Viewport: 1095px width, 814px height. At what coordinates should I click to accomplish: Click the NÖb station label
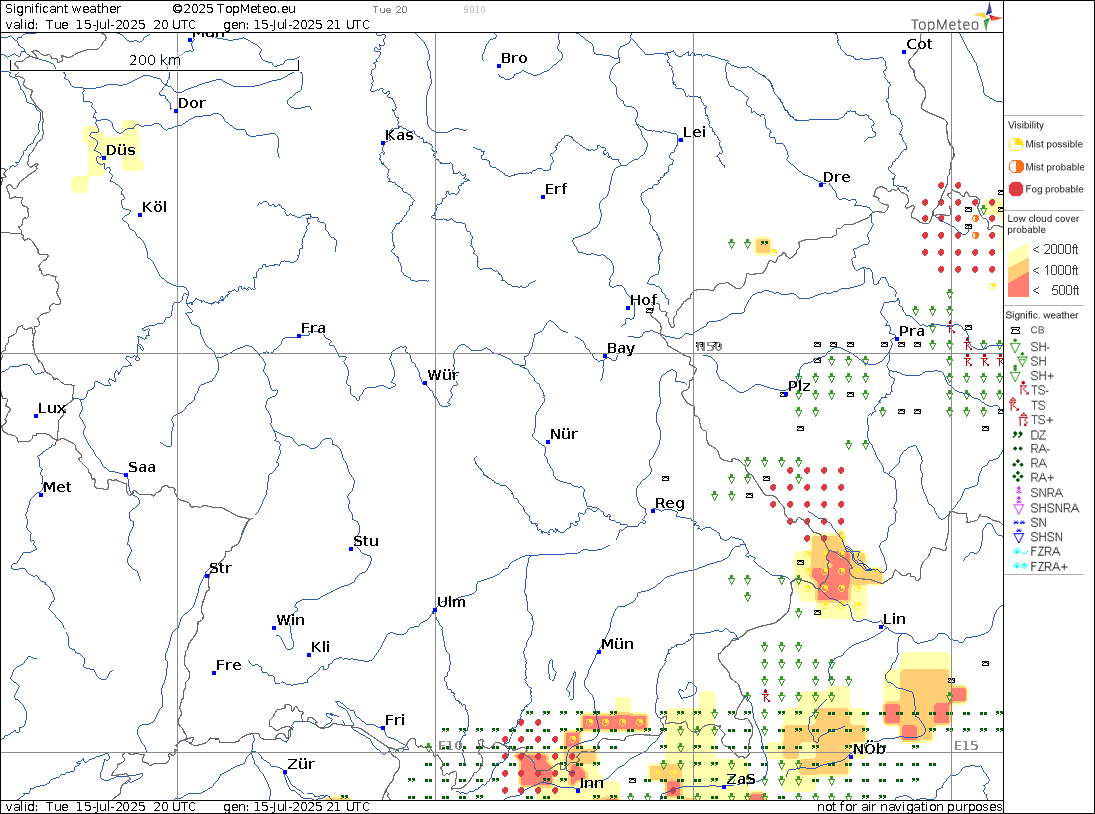[x=869, y=749]
